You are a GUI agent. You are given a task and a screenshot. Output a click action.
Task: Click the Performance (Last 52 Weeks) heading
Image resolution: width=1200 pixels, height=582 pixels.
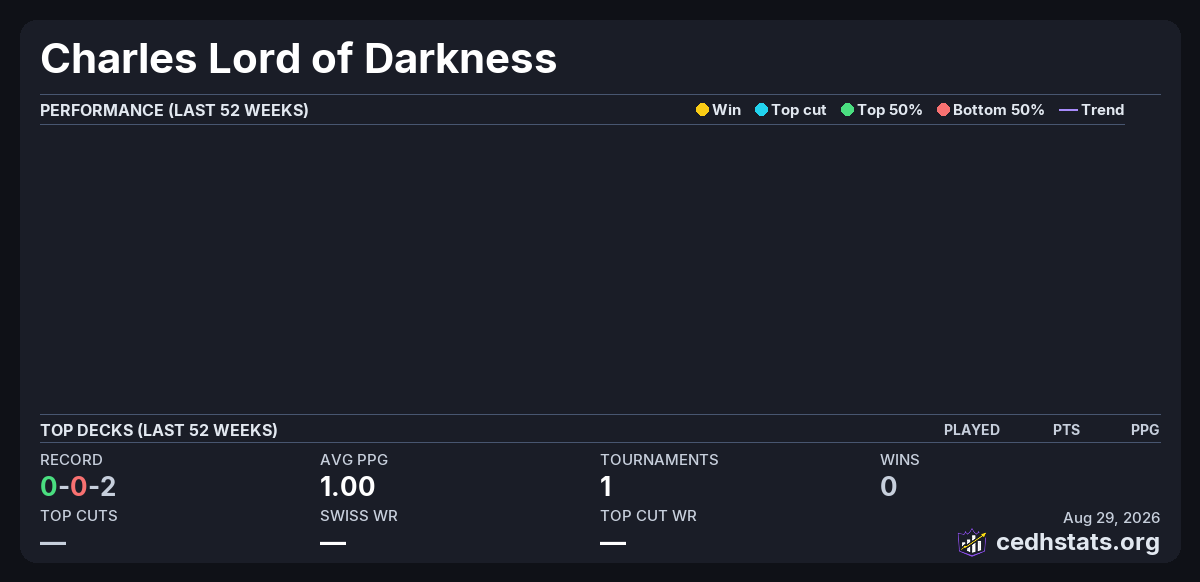174,110
